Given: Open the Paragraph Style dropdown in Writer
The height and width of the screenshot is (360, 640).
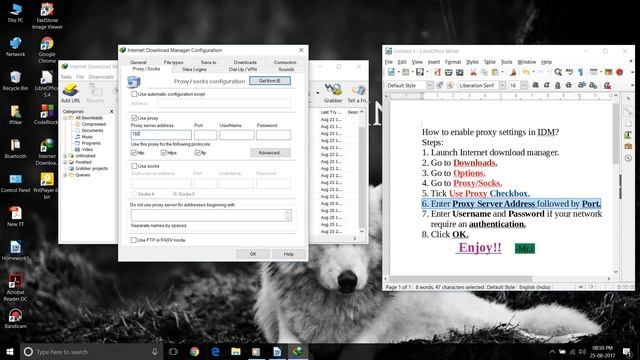Looking at the screenshot, I should [x=429, y=85].
